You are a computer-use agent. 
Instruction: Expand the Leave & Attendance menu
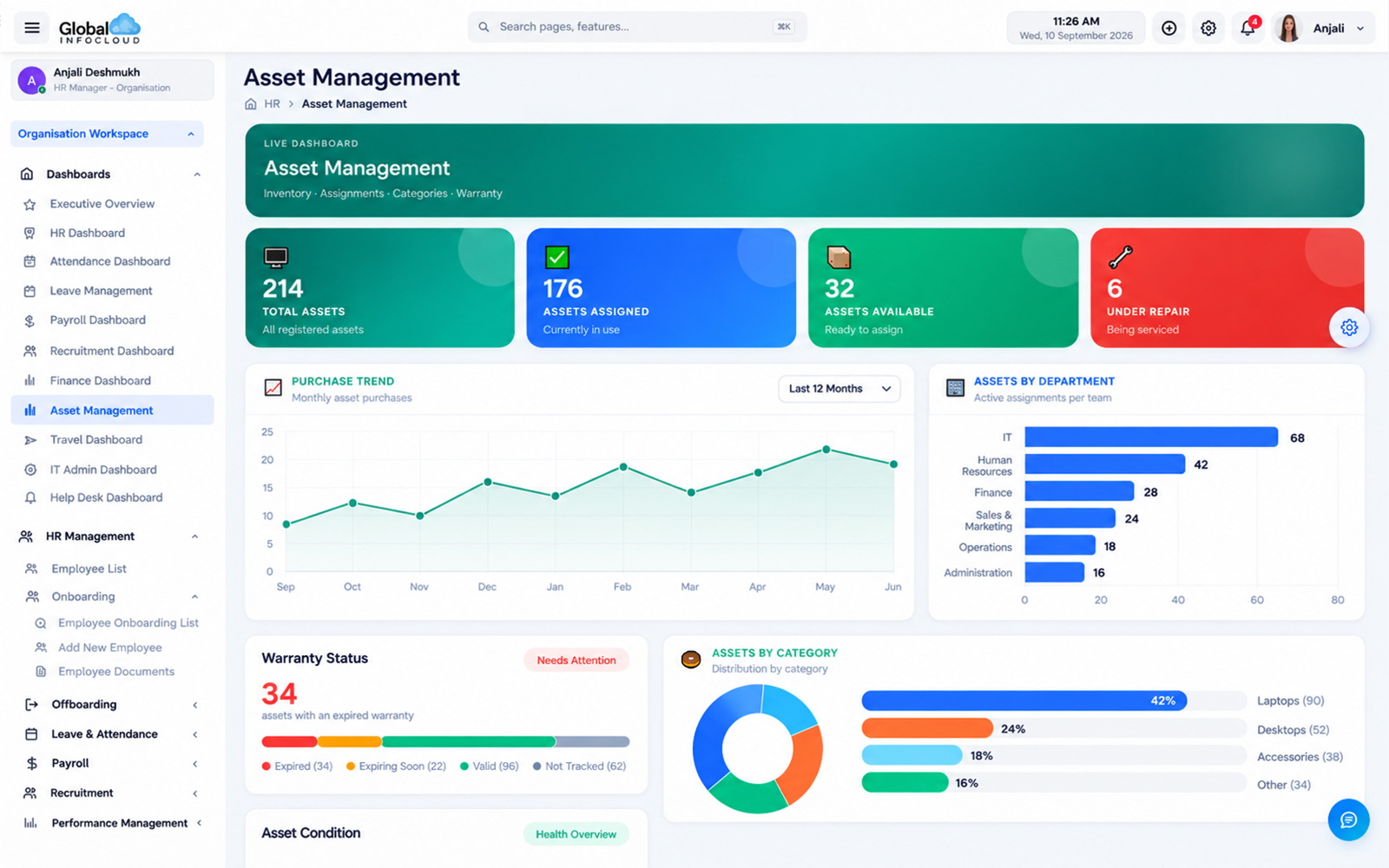click(113, 734)
